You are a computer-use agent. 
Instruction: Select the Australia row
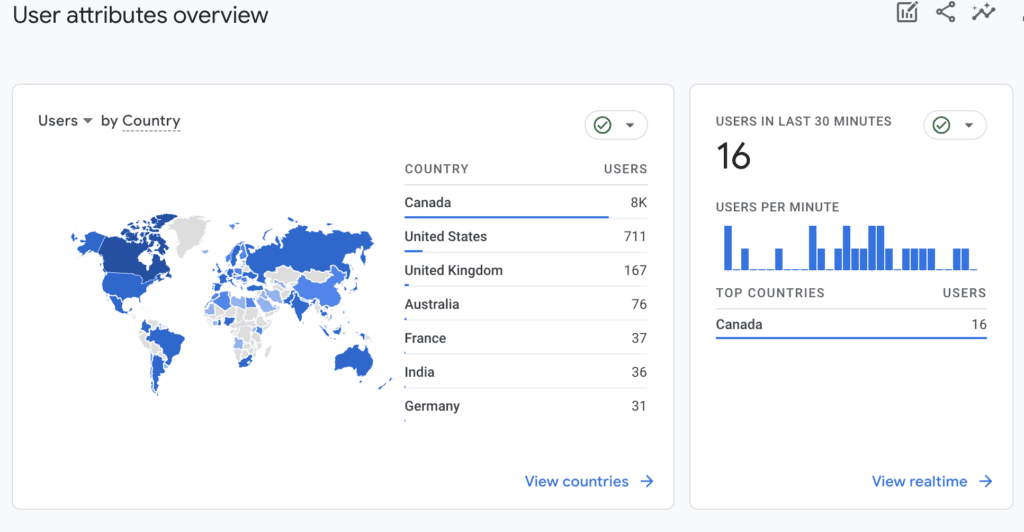pyautogui.click(x=526, y=304)
